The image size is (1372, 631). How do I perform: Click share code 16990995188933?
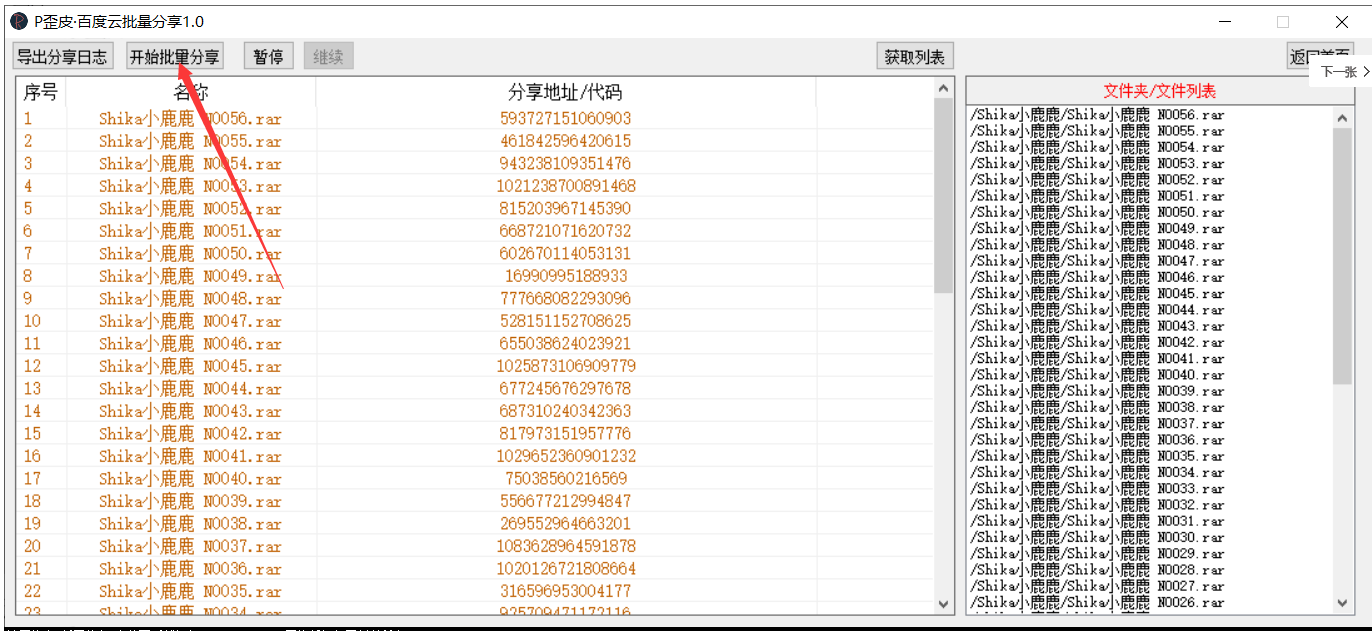tap(566, 276)
